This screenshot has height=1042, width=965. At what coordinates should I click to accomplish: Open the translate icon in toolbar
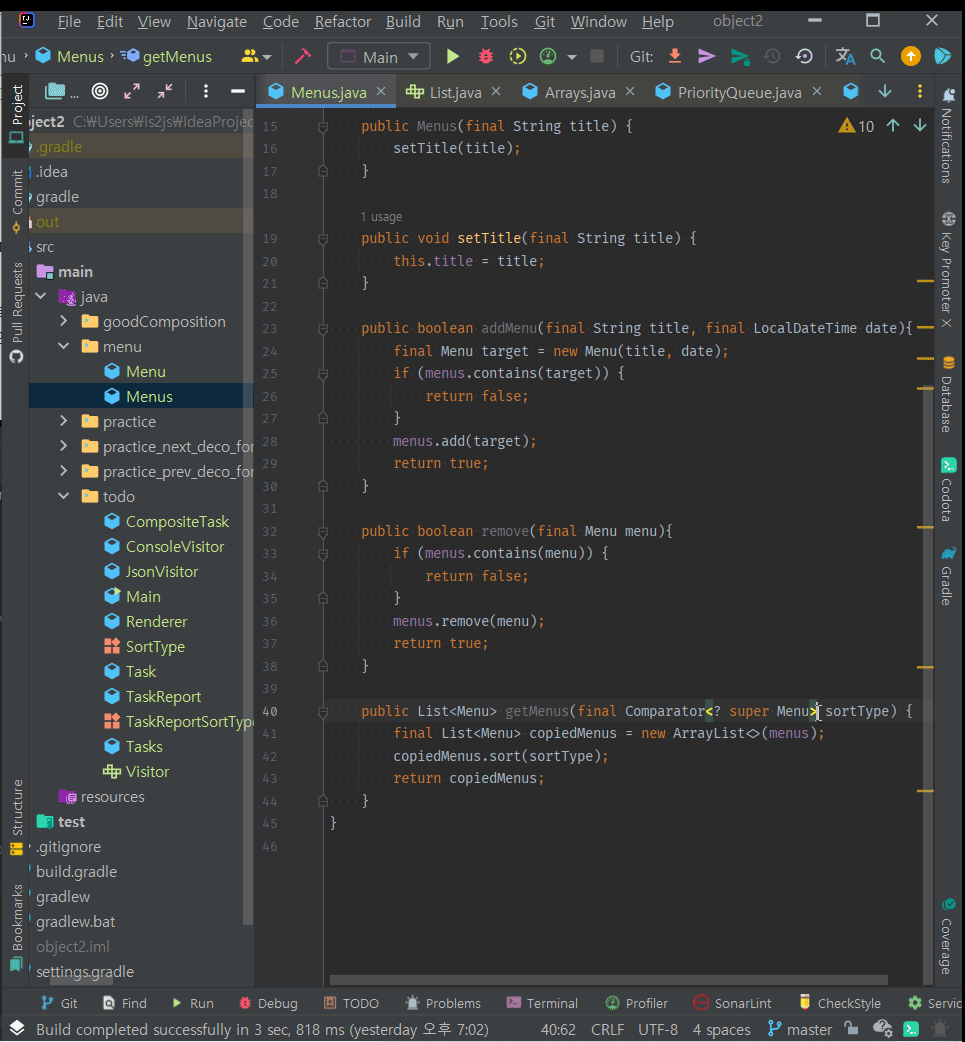point(845,56)
